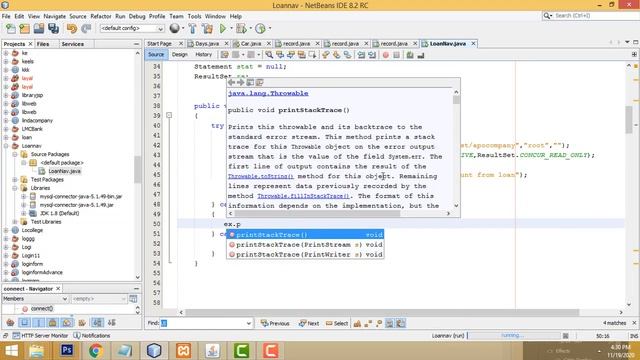Screen dimensions: 640x360
Task: Toggle Show Static Members filter in Navigator
Action: [38, 323]
